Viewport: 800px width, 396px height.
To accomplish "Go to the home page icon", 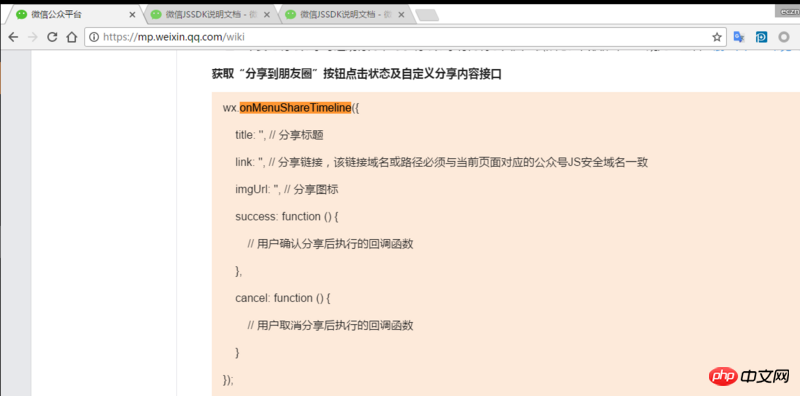I will (72, 37).
